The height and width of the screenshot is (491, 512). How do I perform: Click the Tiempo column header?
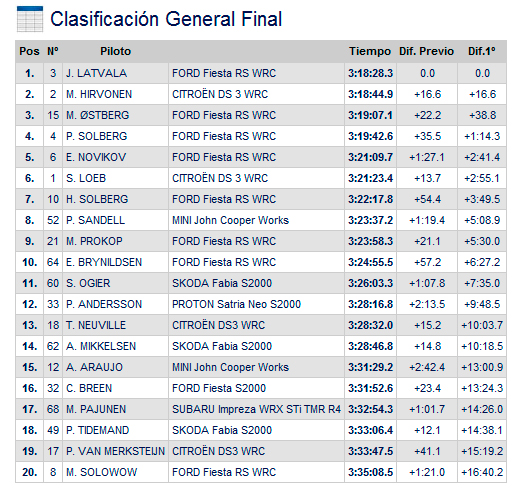(370, 51)
